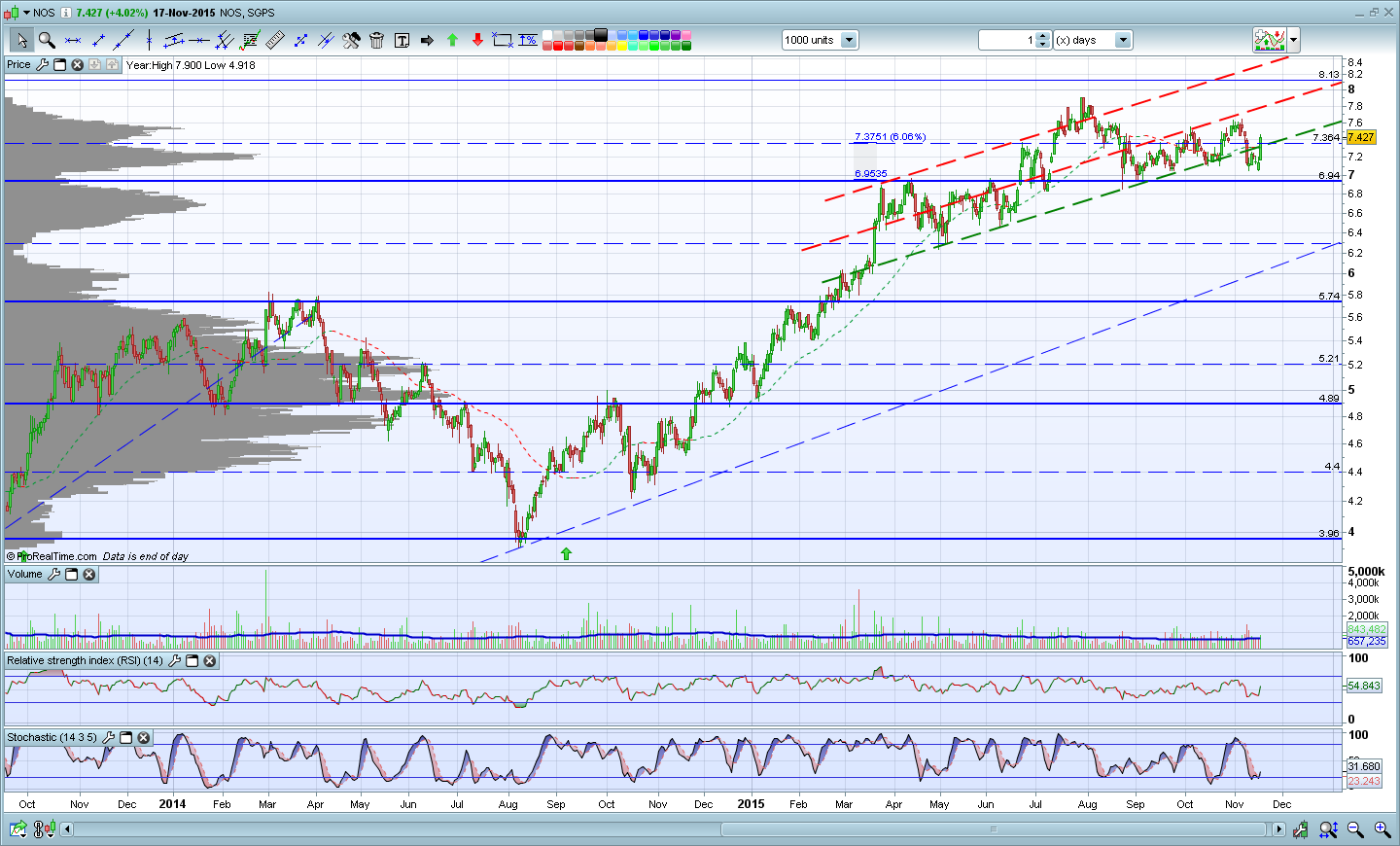Viewport: 1400px width, 846px height.
Task: Pick the black color swatch
Action: (601, 35)
